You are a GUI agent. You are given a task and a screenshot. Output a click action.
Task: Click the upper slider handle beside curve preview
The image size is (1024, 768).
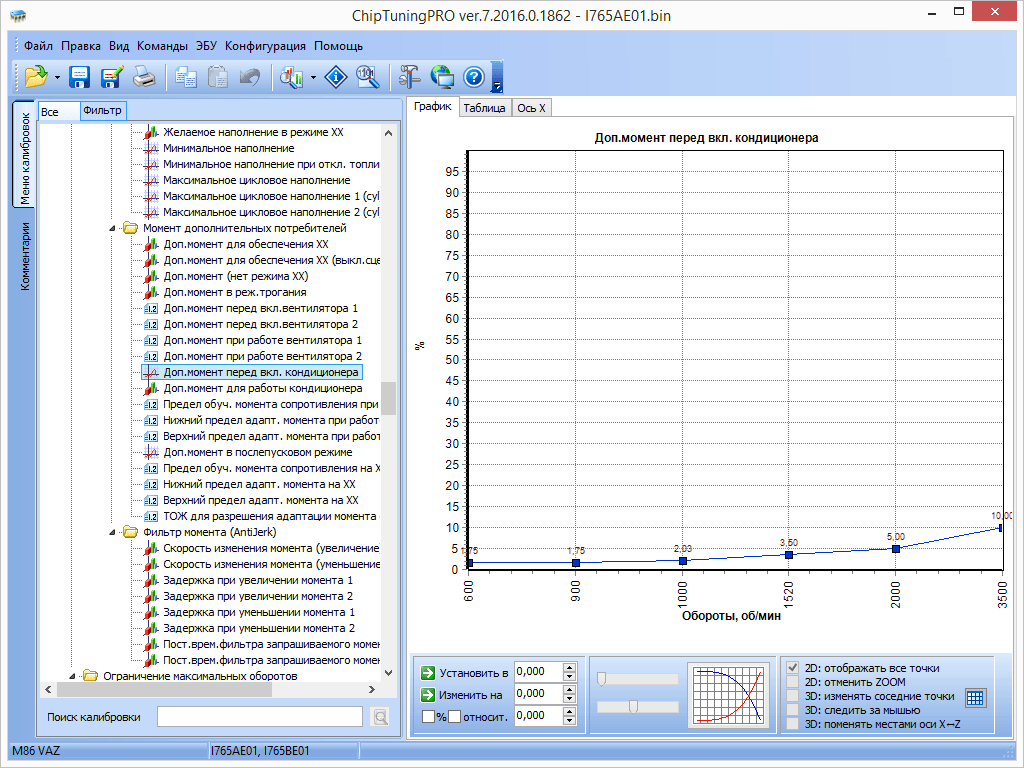[x=602, y=679]
